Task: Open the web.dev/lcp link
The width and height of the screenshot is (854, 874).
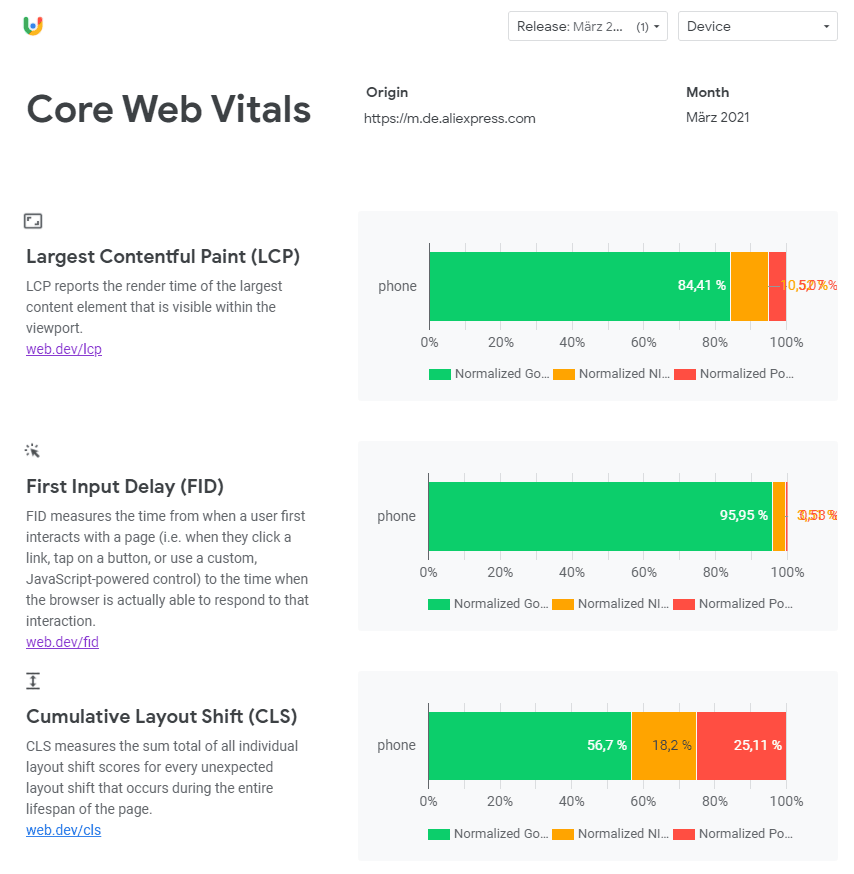Action: click(x=64, y=349)
